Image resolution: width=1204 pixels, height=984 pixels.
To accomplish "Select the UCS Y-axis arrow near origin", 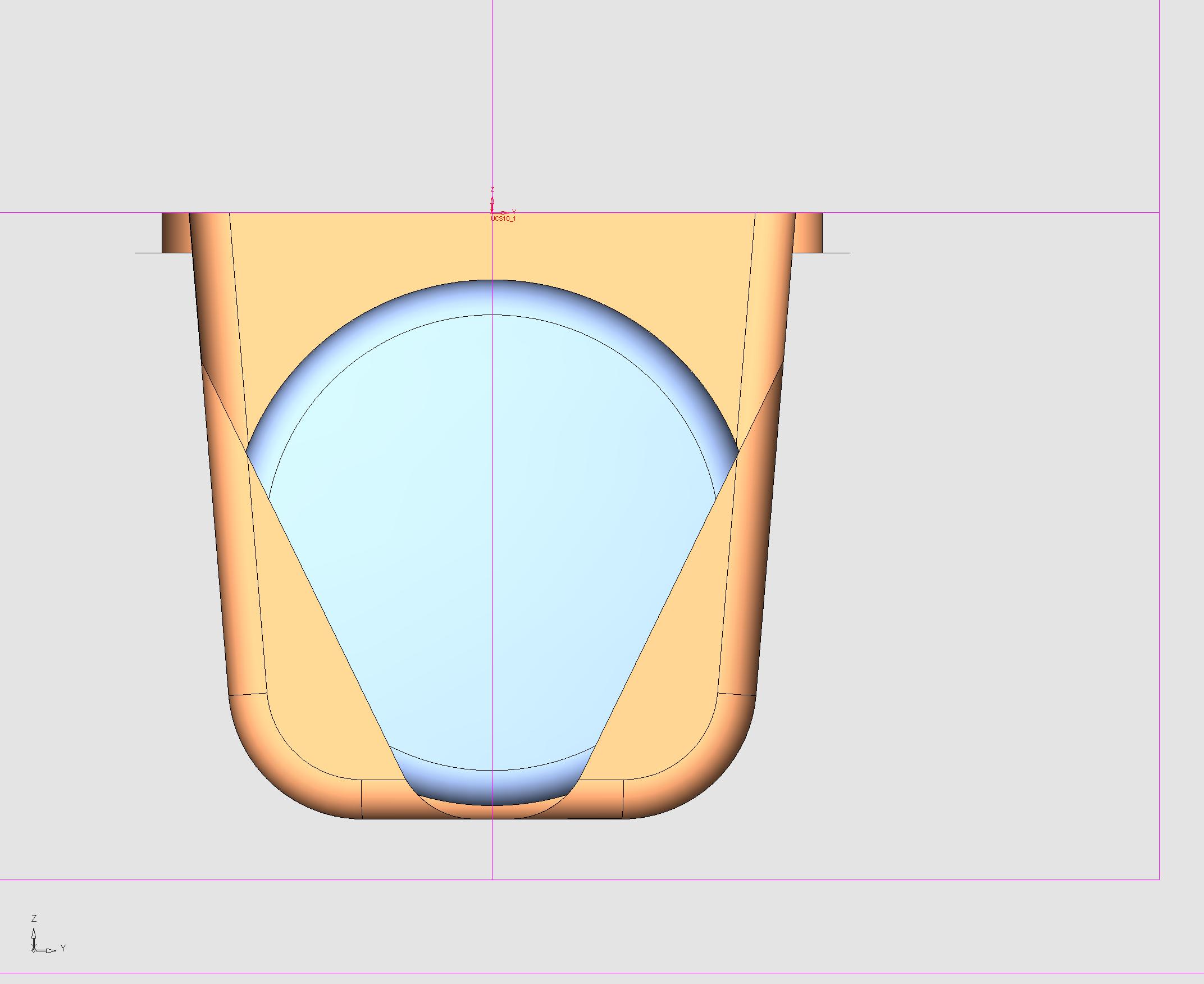I will click(505, 212).
